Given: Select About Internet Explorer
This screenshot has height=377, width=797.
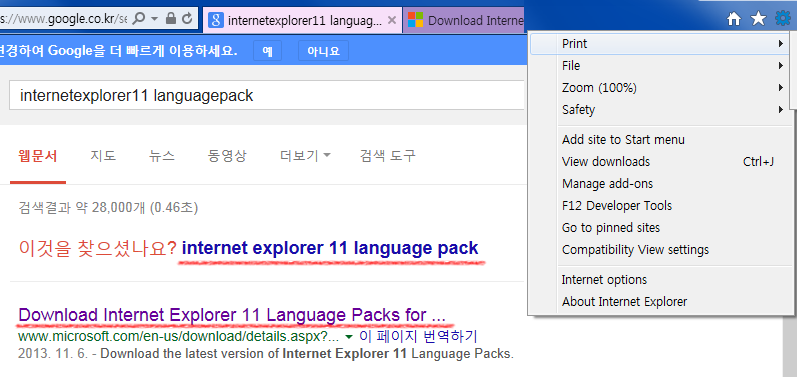Looking at the screenshot, I should tap(659, 301).
